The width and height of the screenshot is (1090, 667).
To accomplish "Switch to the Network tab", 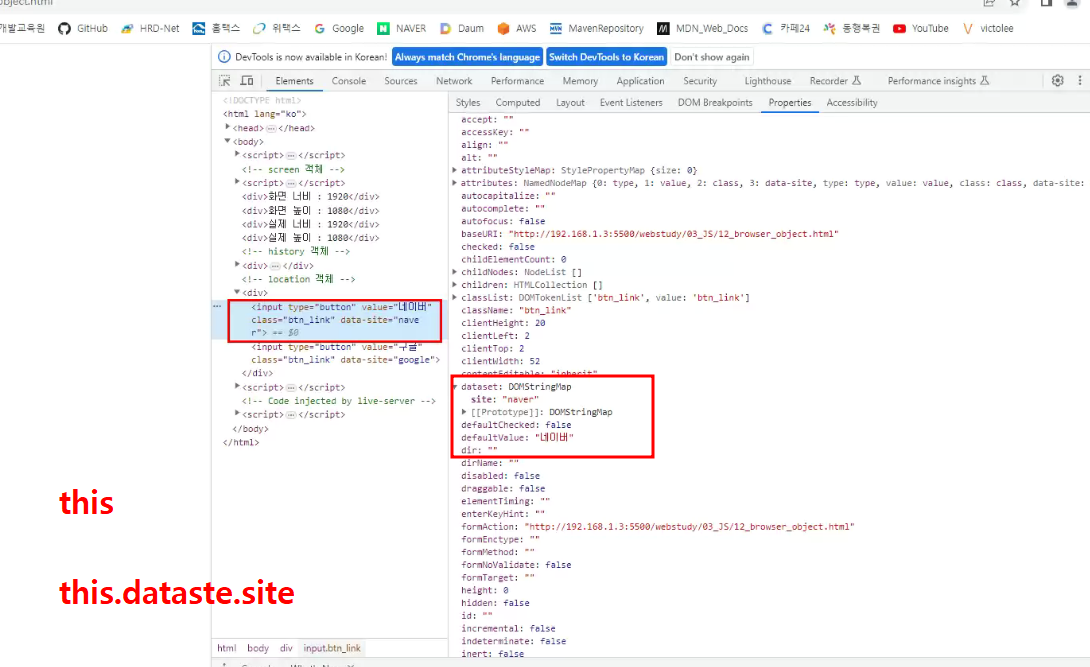I will tap(454, 81).
